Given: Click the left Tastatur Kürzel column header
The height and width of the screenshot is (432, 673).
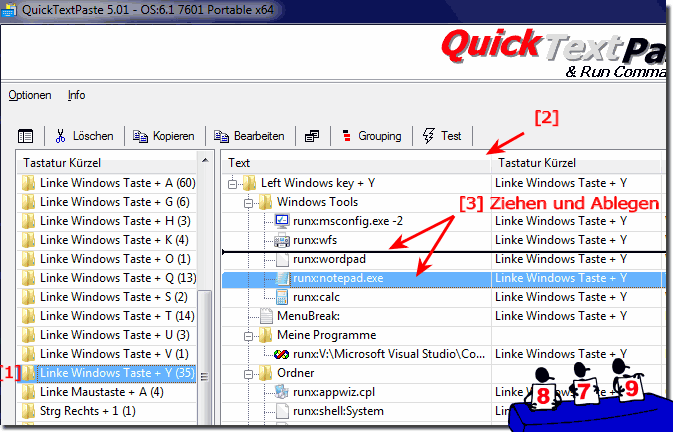Looking at the screenshot, I should (x=106, y=163).
